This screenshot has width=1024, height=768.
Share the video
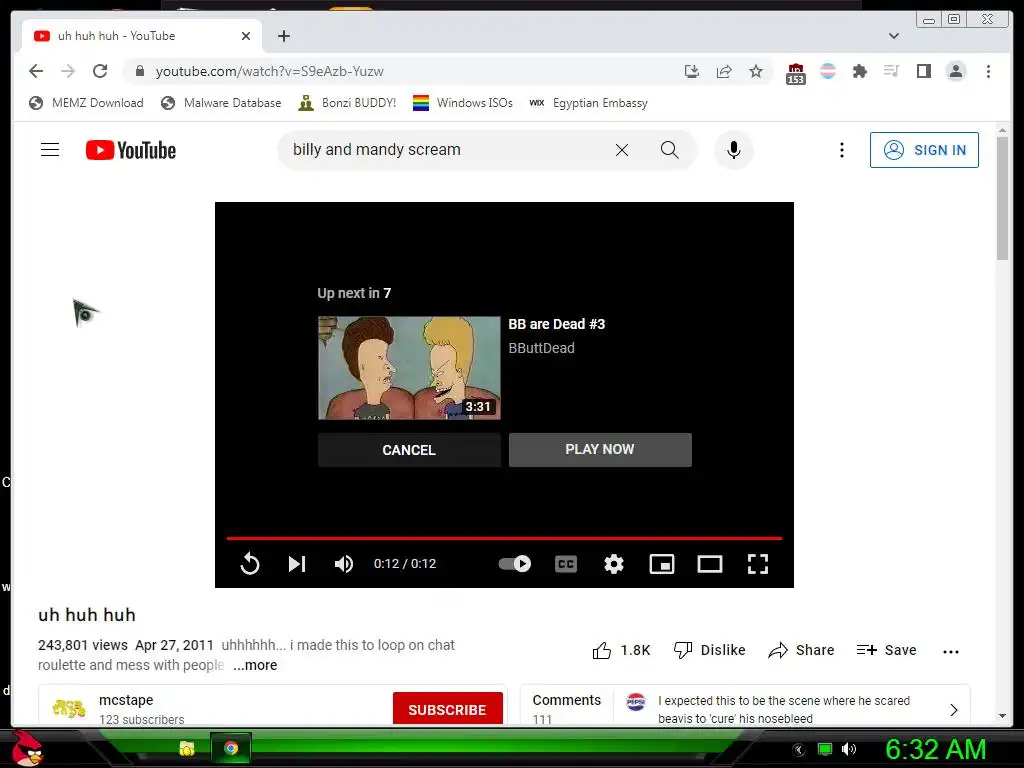pos(801,650)
